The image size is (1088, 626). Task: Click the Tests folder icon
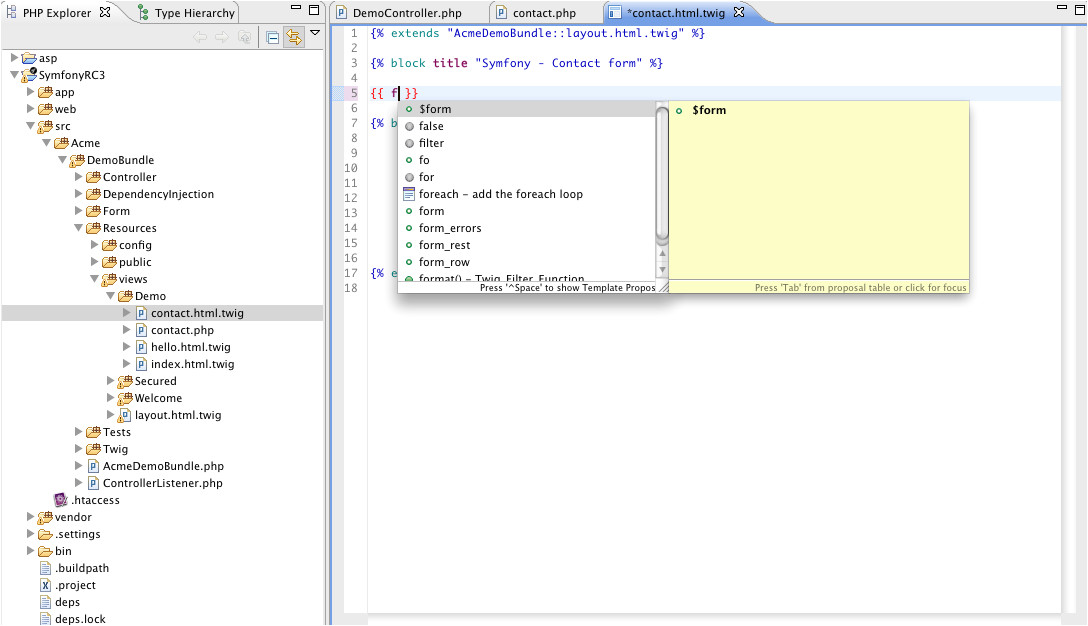coord(93,432)
